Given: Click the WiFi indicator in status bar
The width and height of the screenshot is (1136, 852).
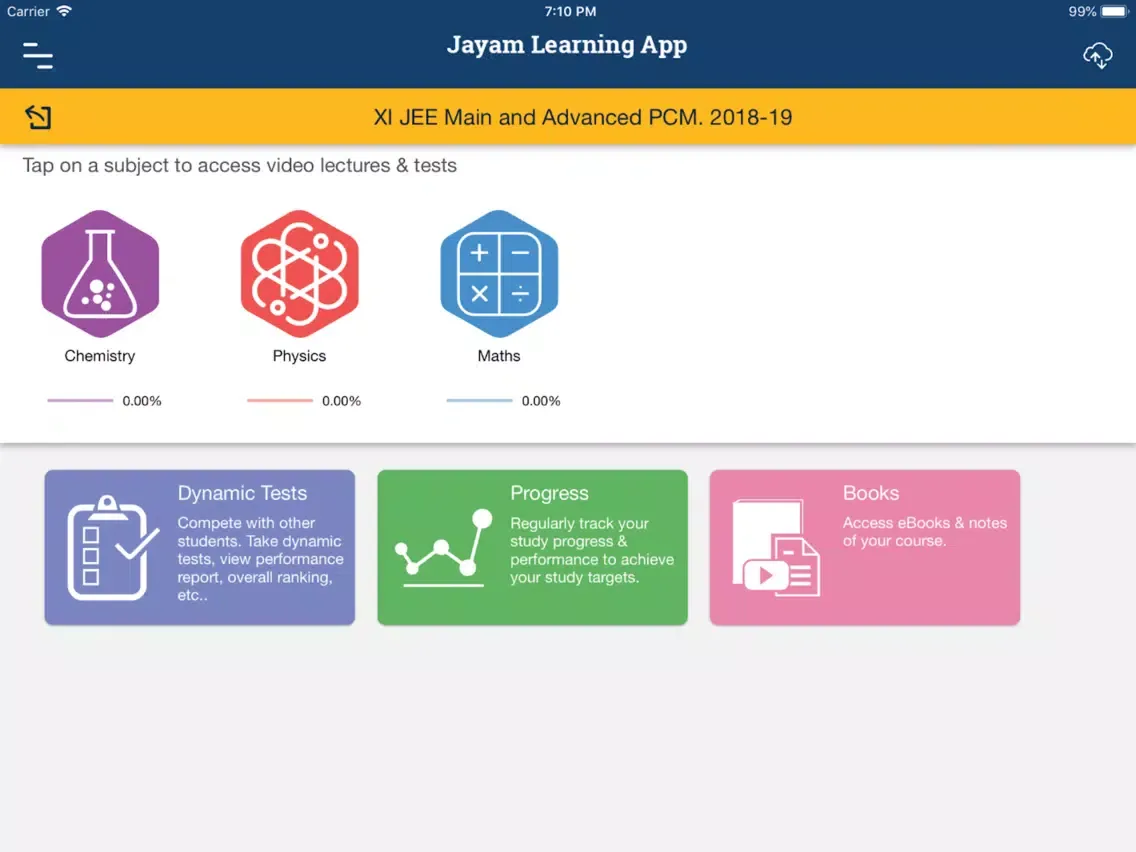Looking at the screenshot, I should [63, 11].
